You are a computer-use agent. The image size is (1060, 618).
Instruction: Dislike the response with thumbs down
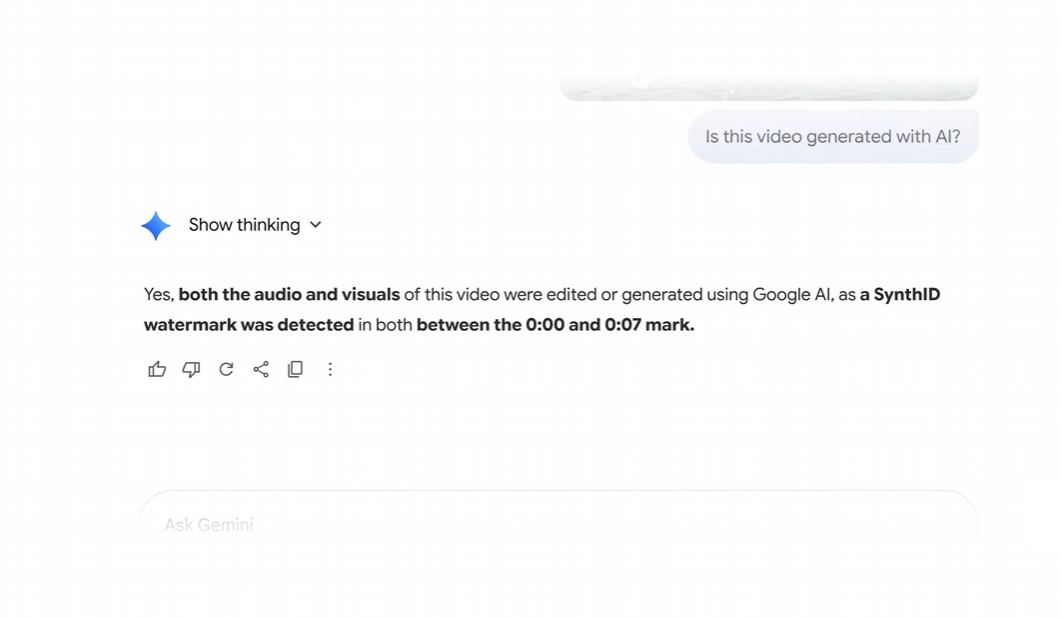pyautogui.click(x=191, y=369)
